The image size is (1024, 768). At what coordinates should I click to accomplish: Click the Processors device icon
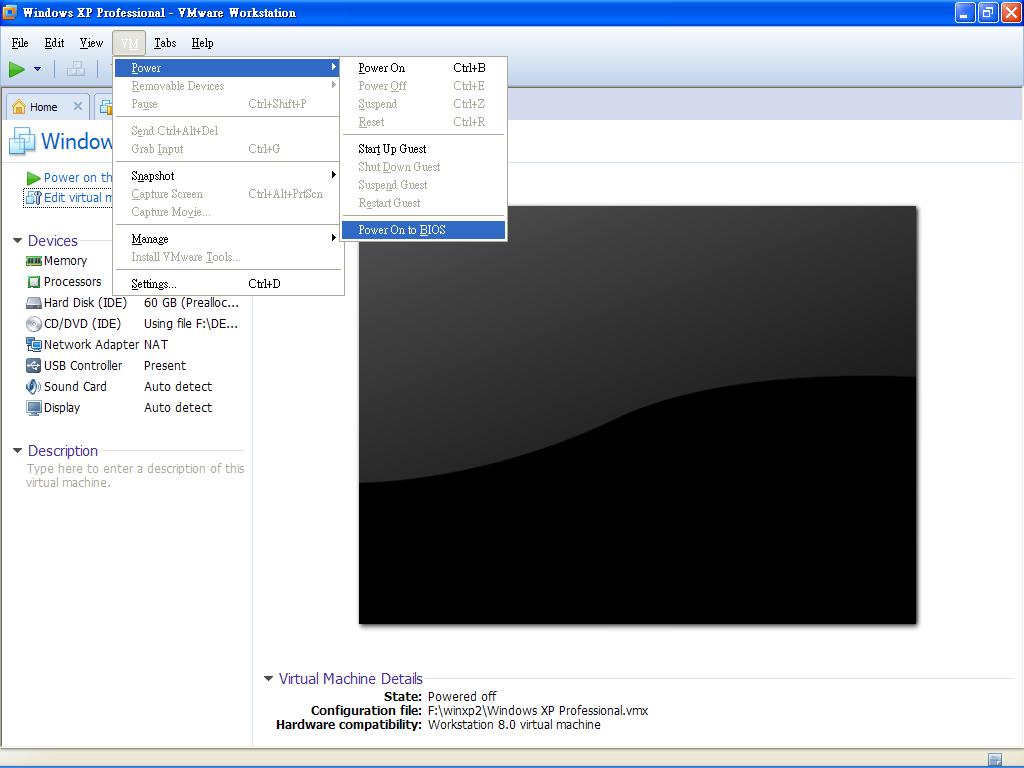(x=34, y=282)
